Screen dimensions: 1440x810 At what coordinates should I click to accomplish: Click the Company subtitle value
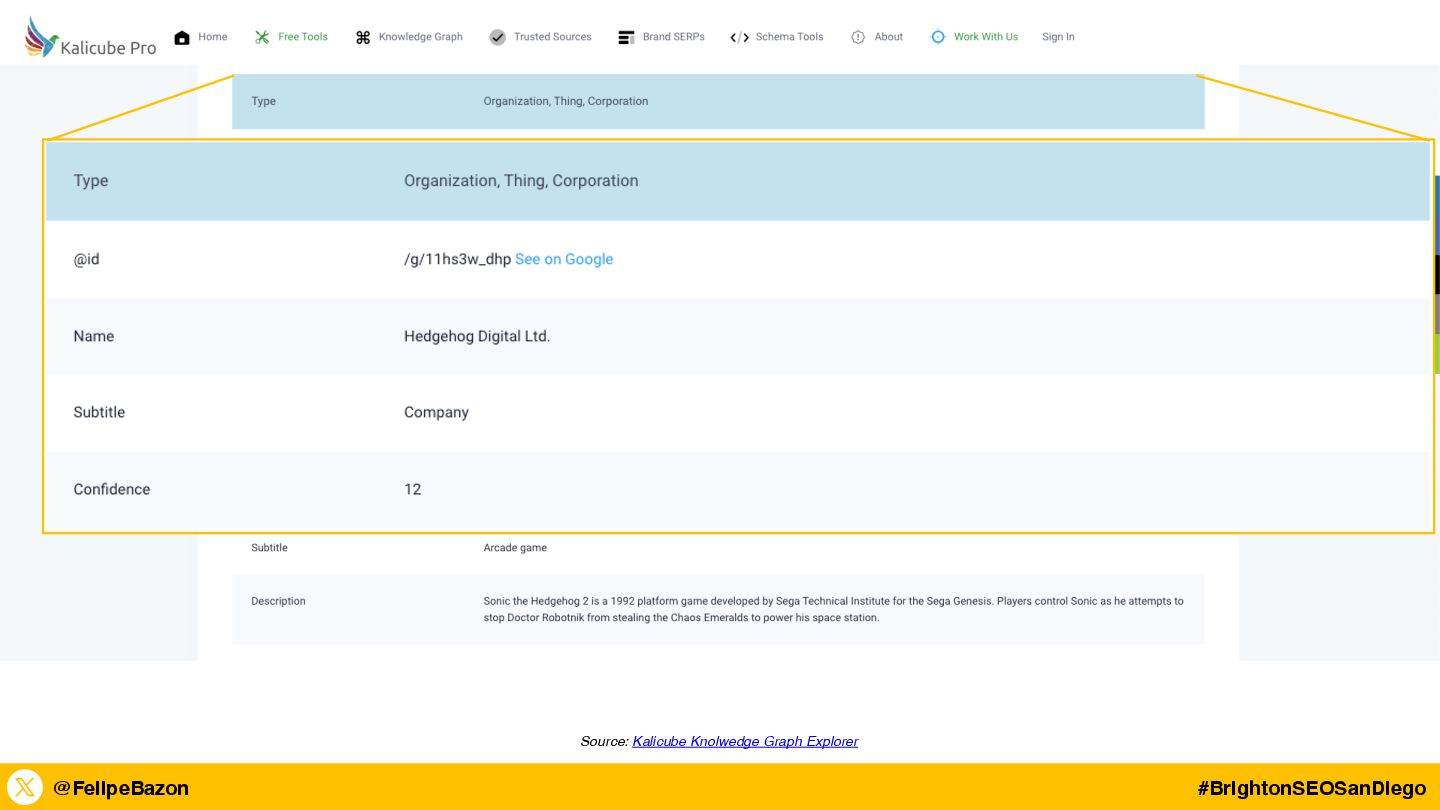click(x=436, y=412)
